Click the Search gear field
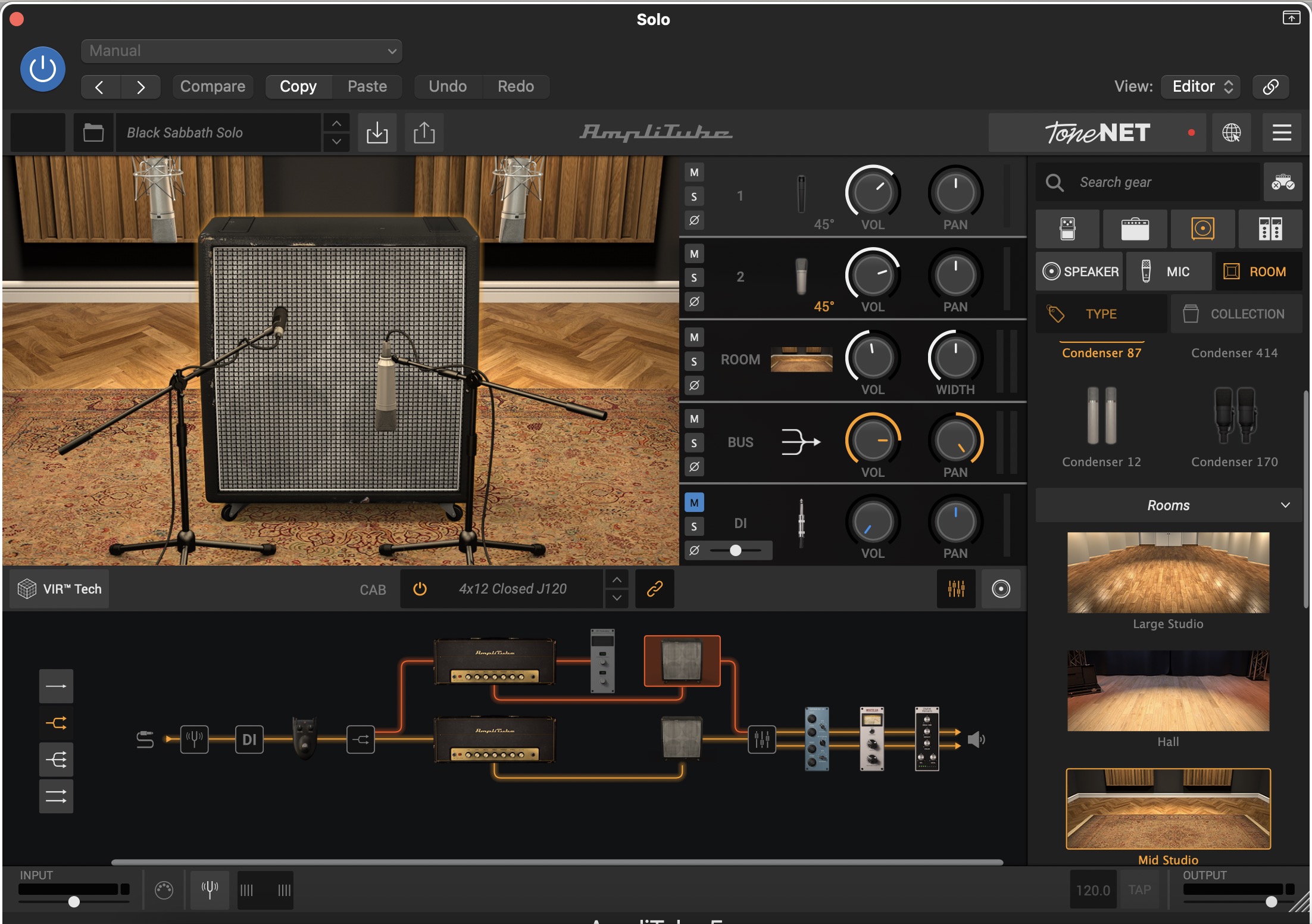Screen dimensions: 1312x924 point(1148,182)
